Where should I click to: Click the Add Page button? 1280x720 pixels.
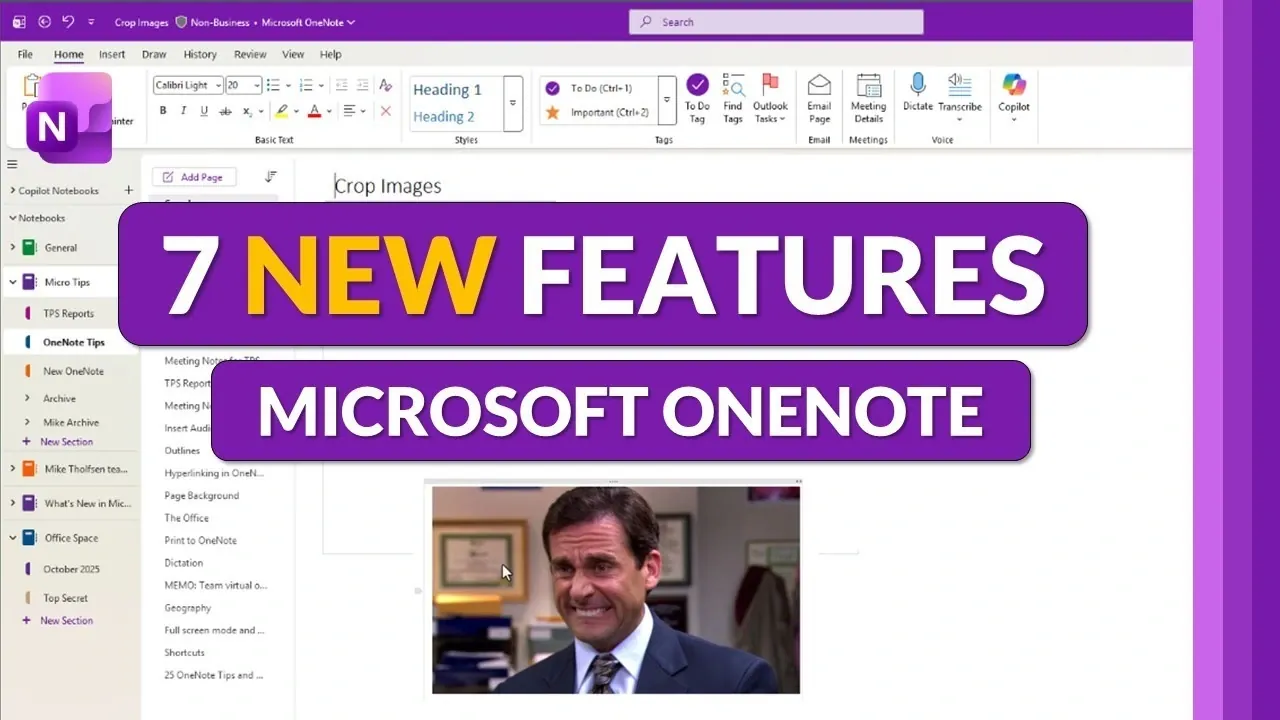[194, 176]
